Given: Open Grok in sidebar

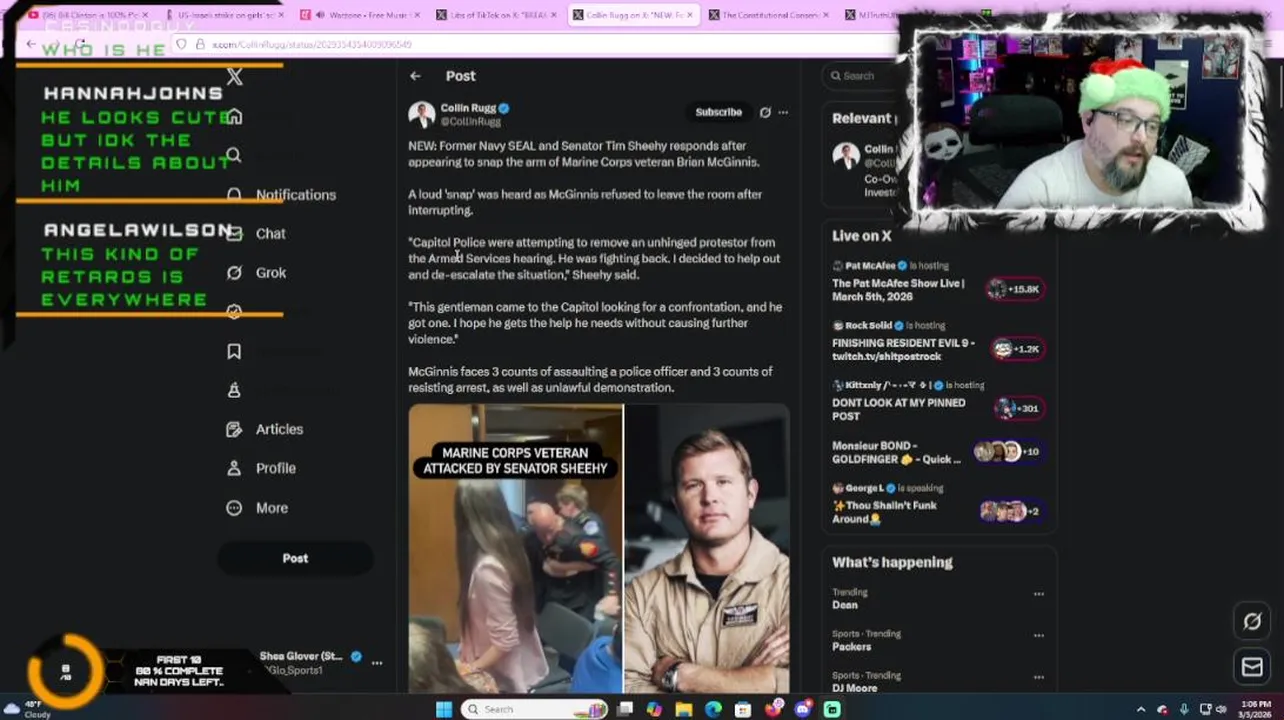Looking at the screenshot, I should pyautogui.click(x=257, y=273).
